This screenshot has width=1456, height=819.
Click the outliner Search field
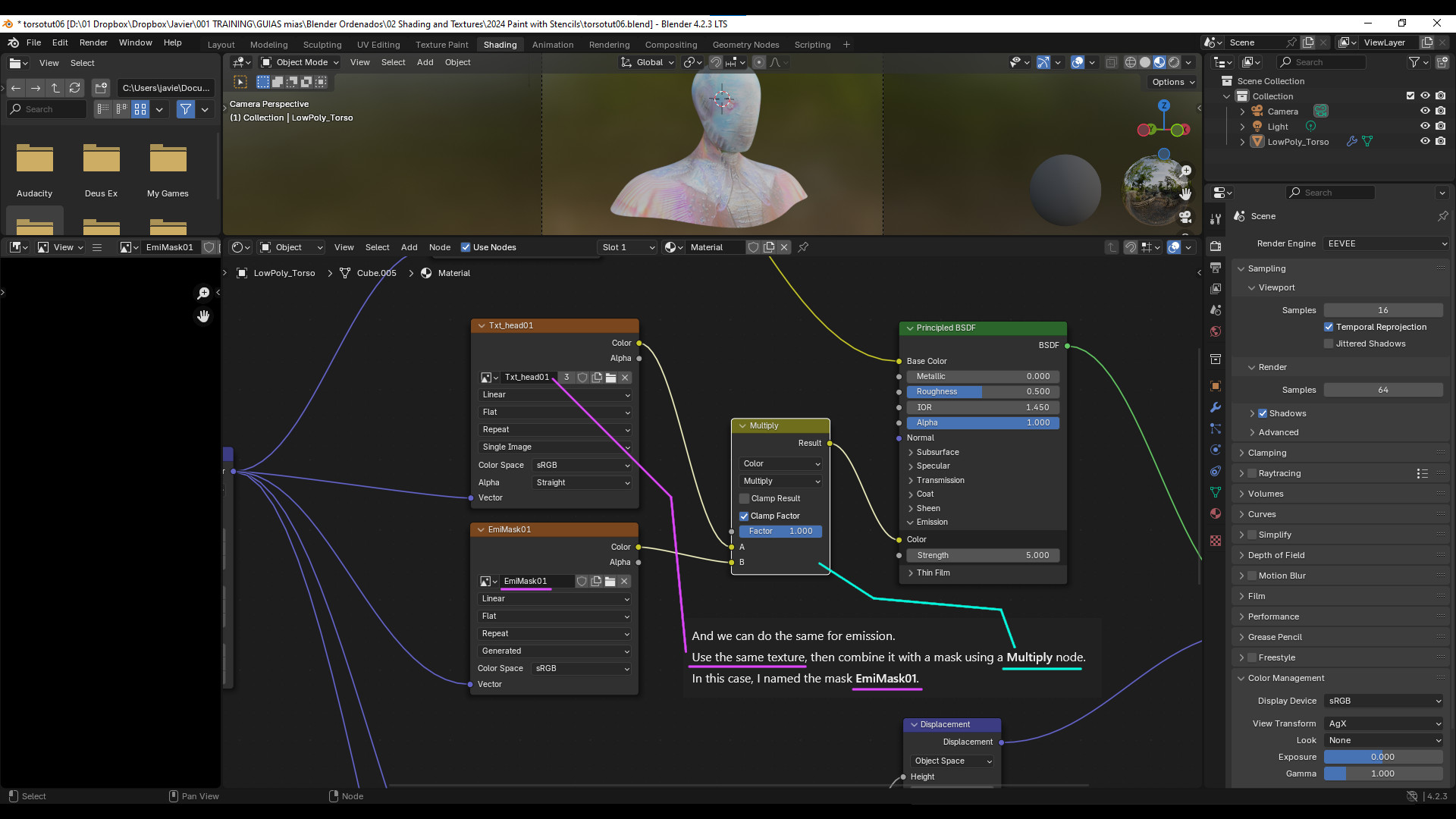pos(1322,62)
